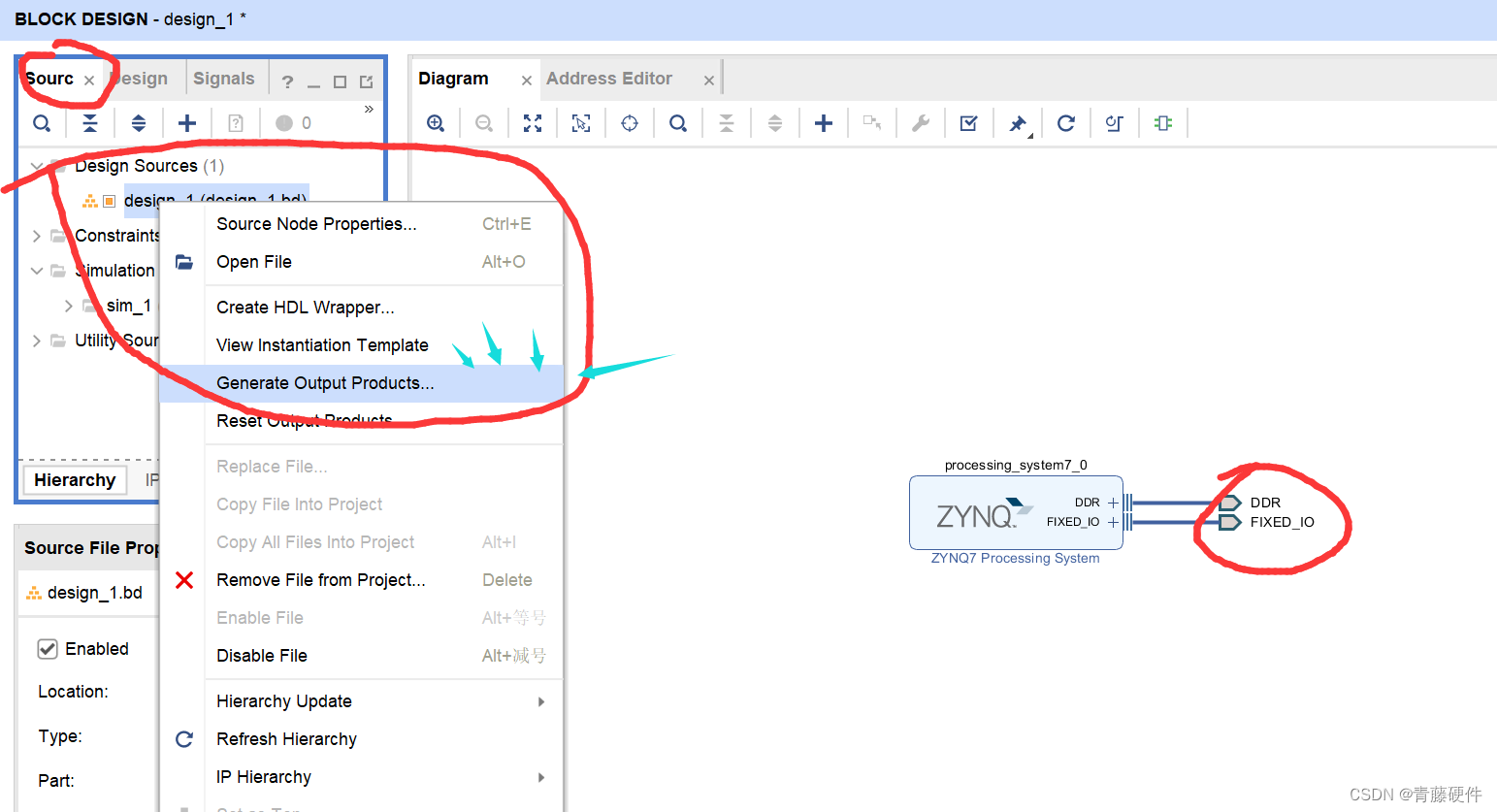The image size is (1497, 812).
Task: Toggle the Enabled checkbox
Action: pos(48,649)
